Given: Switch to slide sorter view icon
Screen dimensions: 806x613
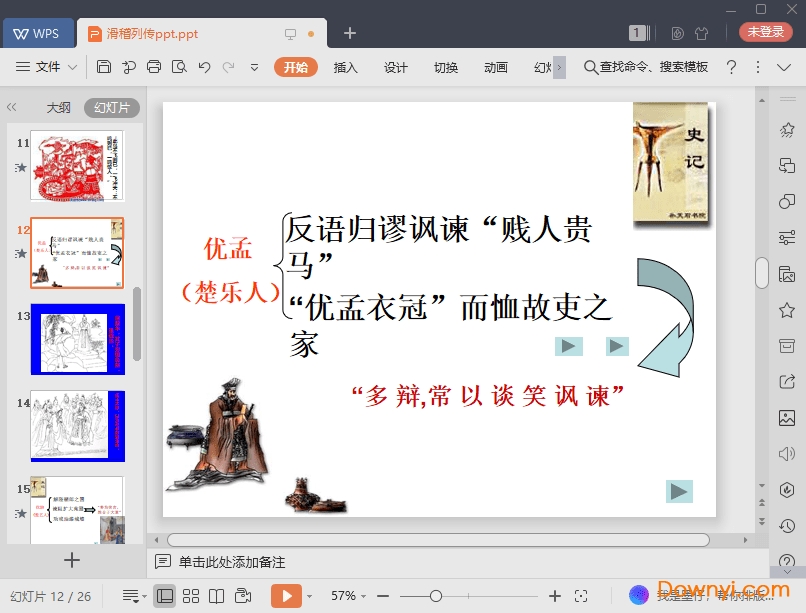Looking at the screenshot, I should tap(191, 596).
